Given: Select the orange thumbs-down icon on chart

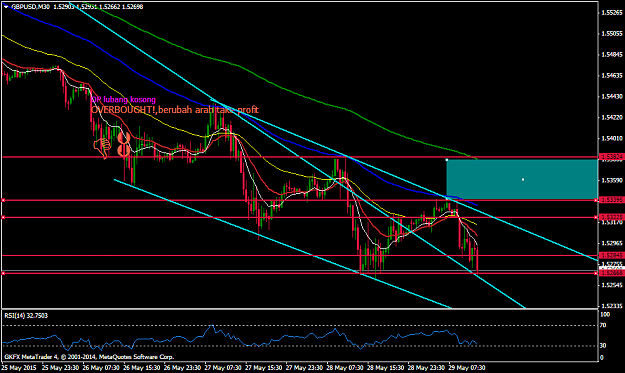Looking at the screenshot, I should [x=102, y=148].
